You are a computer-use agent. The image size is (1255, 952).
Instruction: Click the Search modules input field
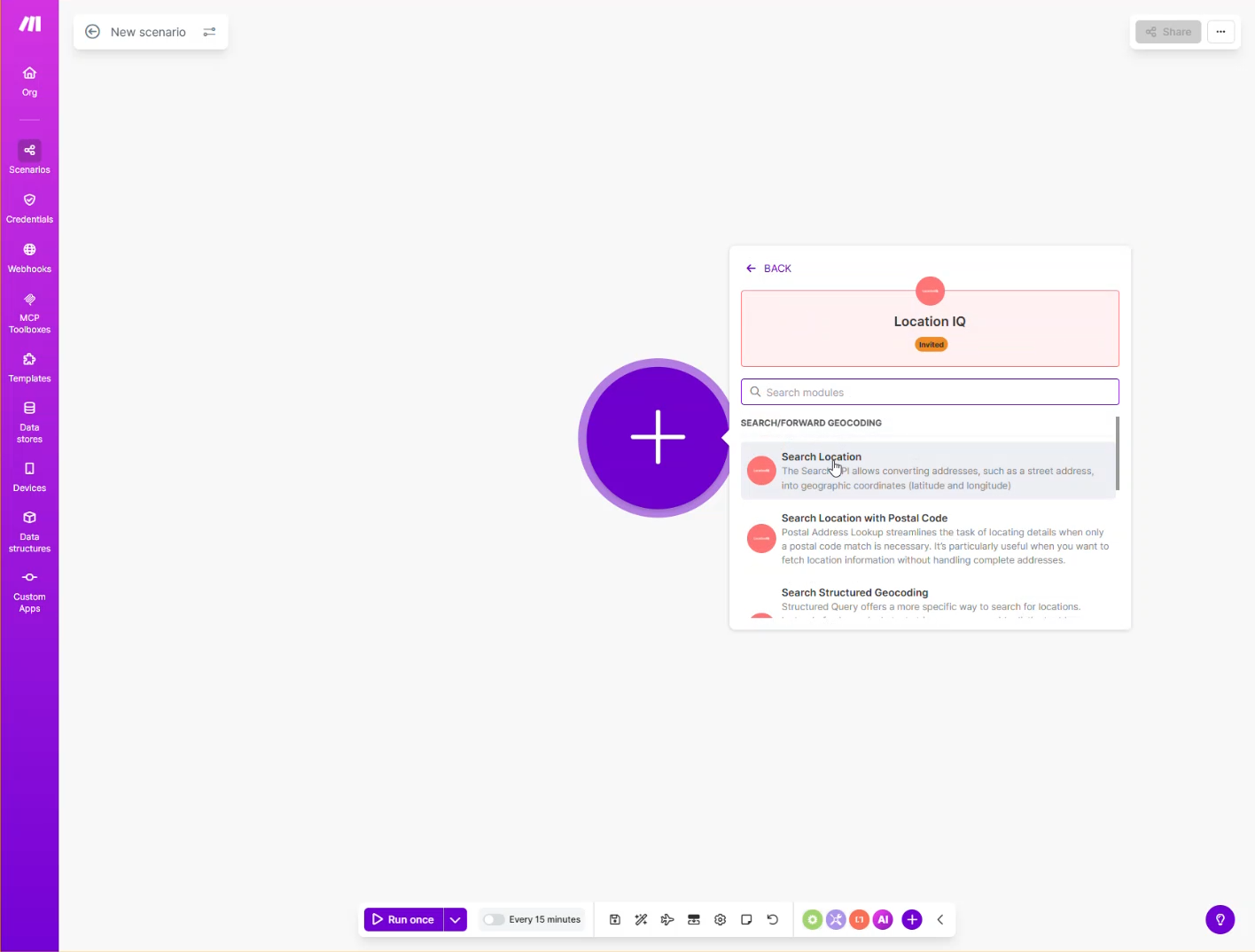pos(930,392)
